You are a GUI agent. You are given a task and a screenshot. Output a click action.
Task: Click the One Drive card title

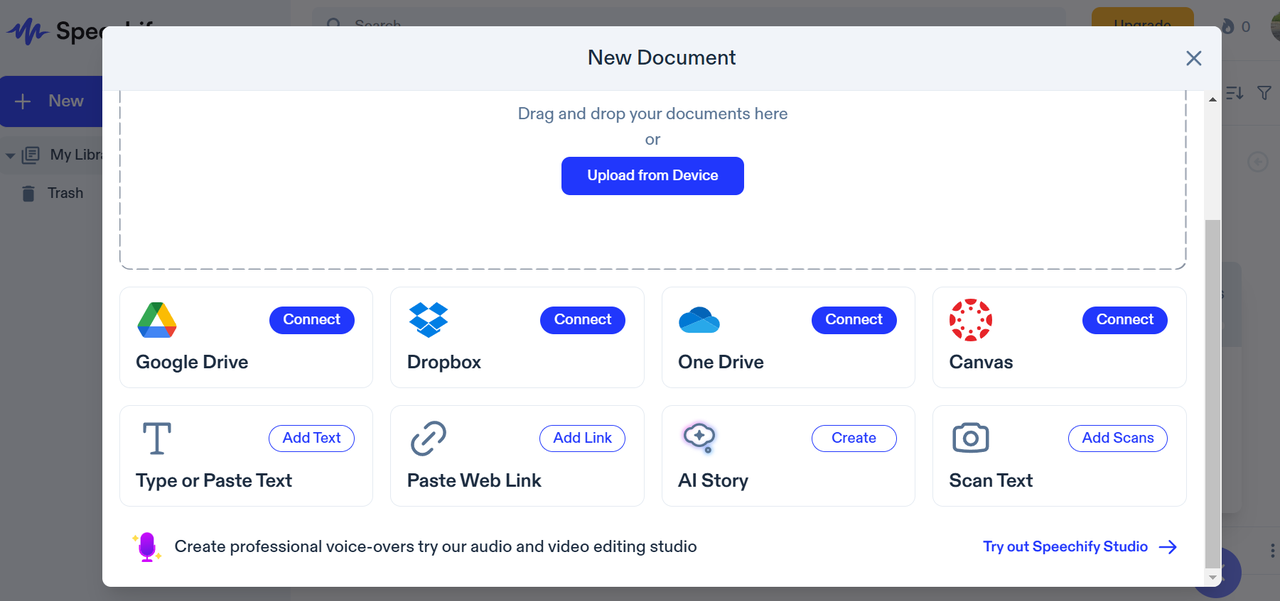click(x=721, y=362)
